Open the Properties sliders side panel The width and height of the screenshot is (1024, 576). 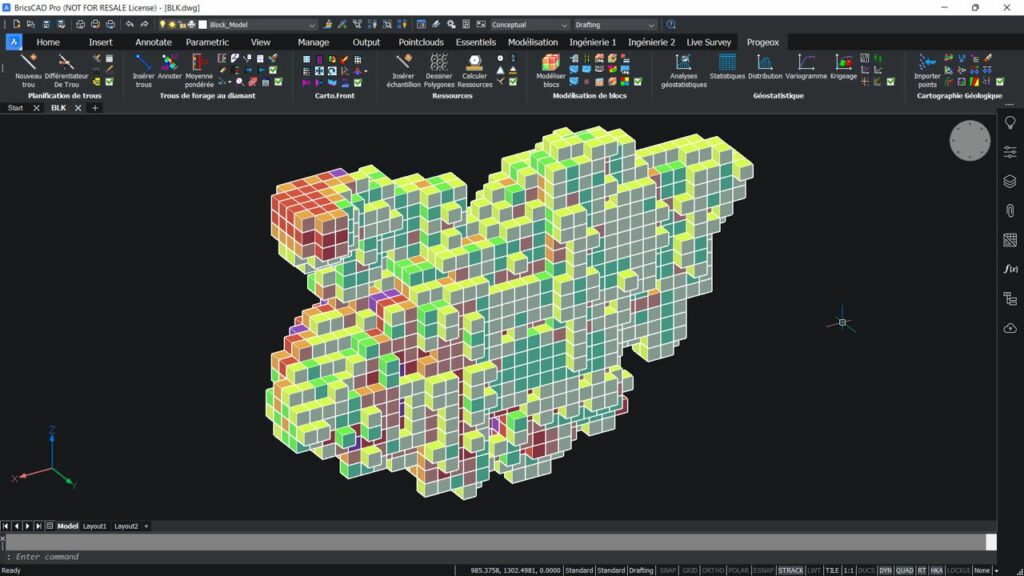tap(1010, 152)
